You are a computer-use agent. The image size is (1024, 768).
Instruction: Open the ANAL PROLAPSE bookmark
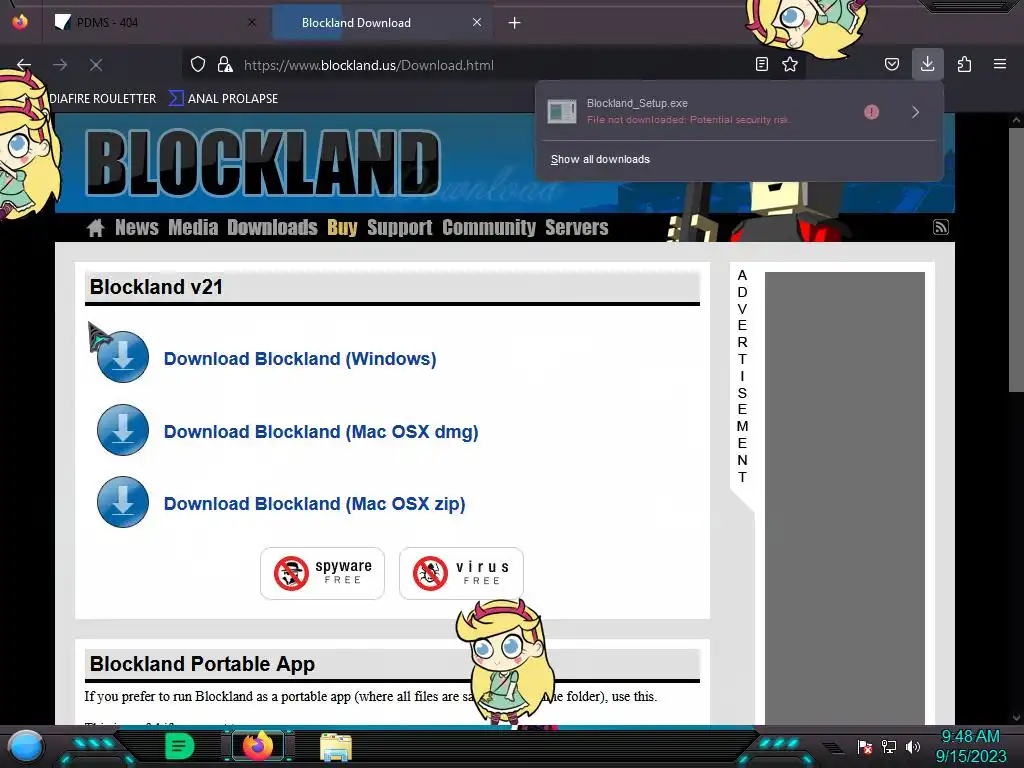pos(224,99)
